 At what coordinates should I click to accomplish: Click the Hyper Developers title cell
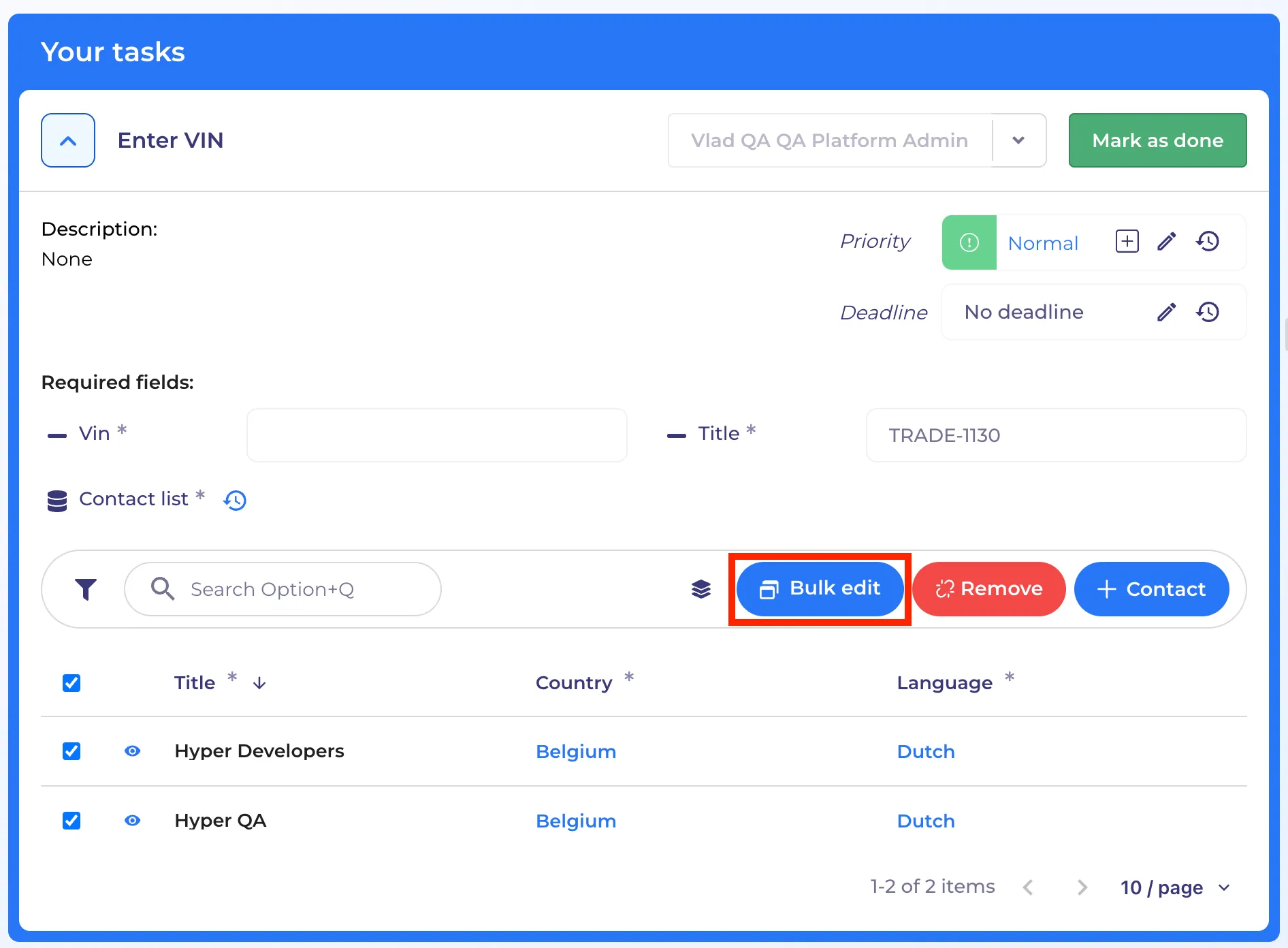click(x=259, y=751)
